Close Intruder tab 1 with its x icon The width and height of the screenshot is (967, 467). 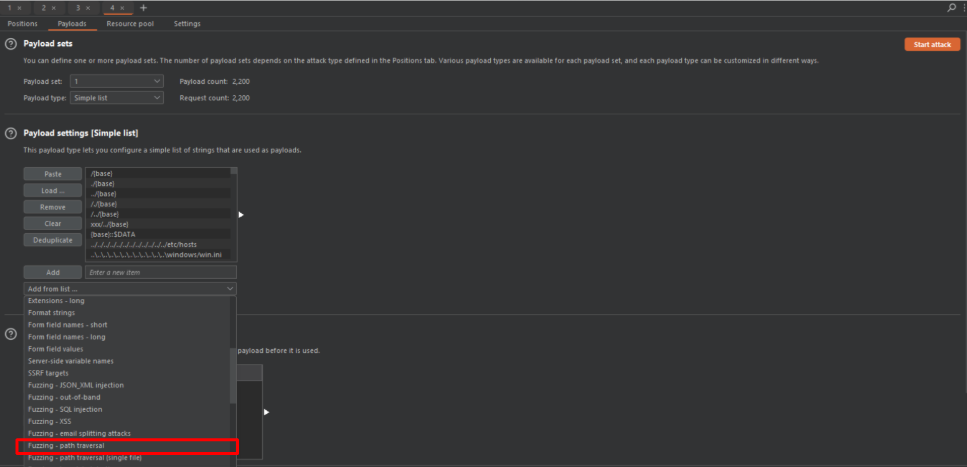coord(19,7)
